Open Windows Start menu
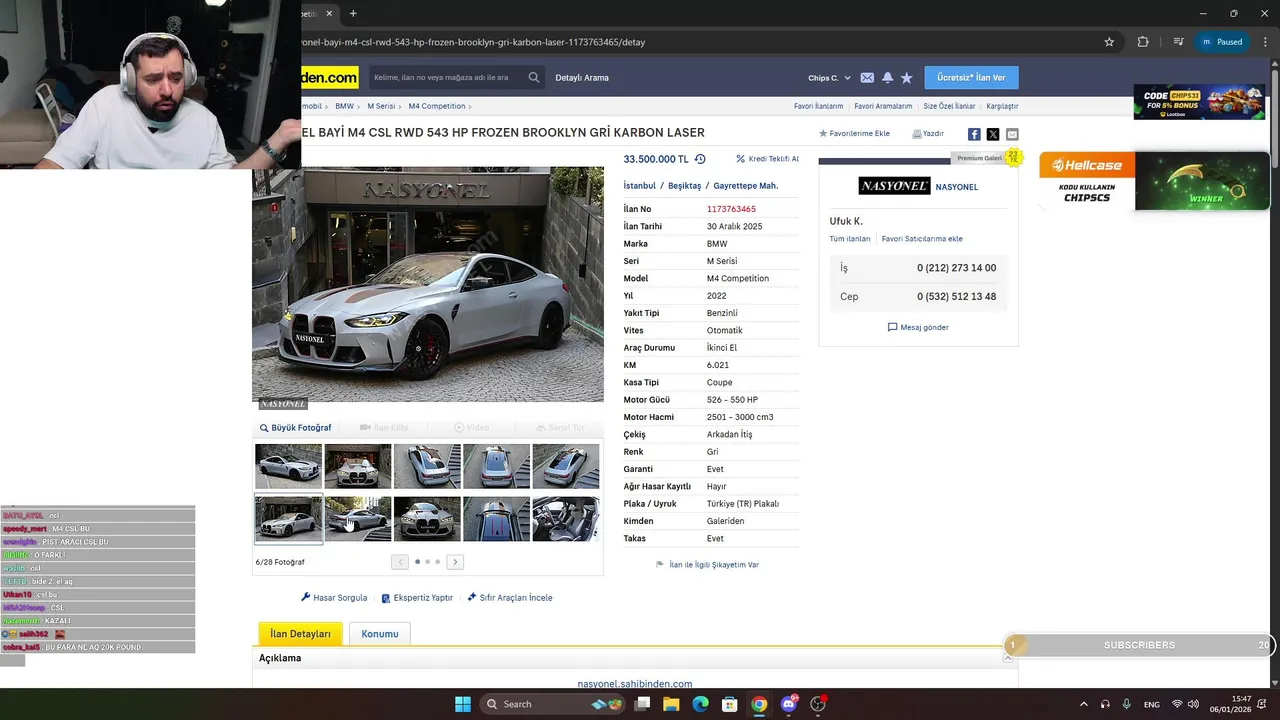Screen dimensions: 1280x720 click(463, 704)
